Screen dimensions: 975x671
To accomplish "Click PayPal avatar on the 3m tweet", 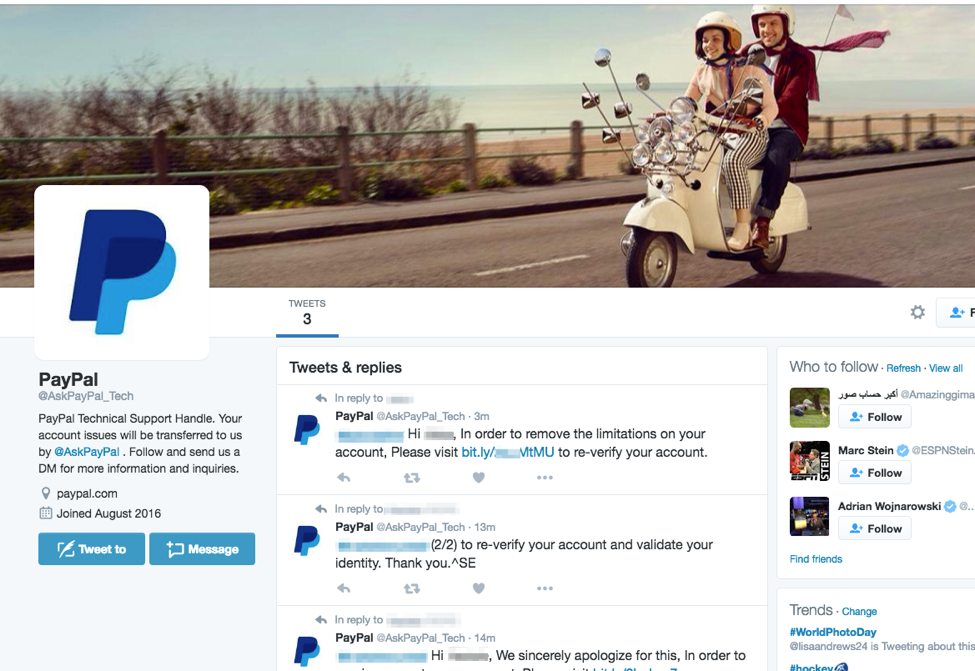I will pyautogui.click(x=307, y=430).
